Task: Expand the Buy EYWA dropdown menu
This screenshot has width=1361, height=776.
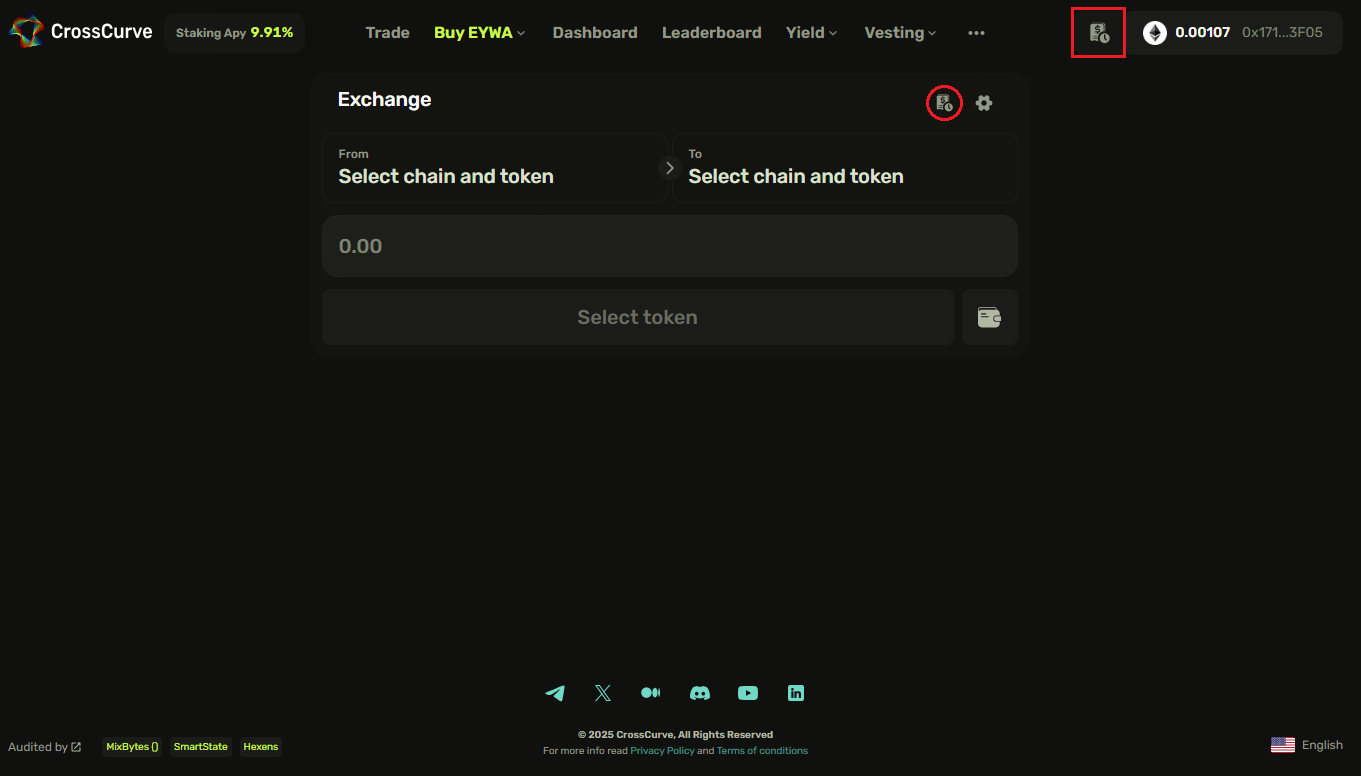Action: [x=479, y=33]
